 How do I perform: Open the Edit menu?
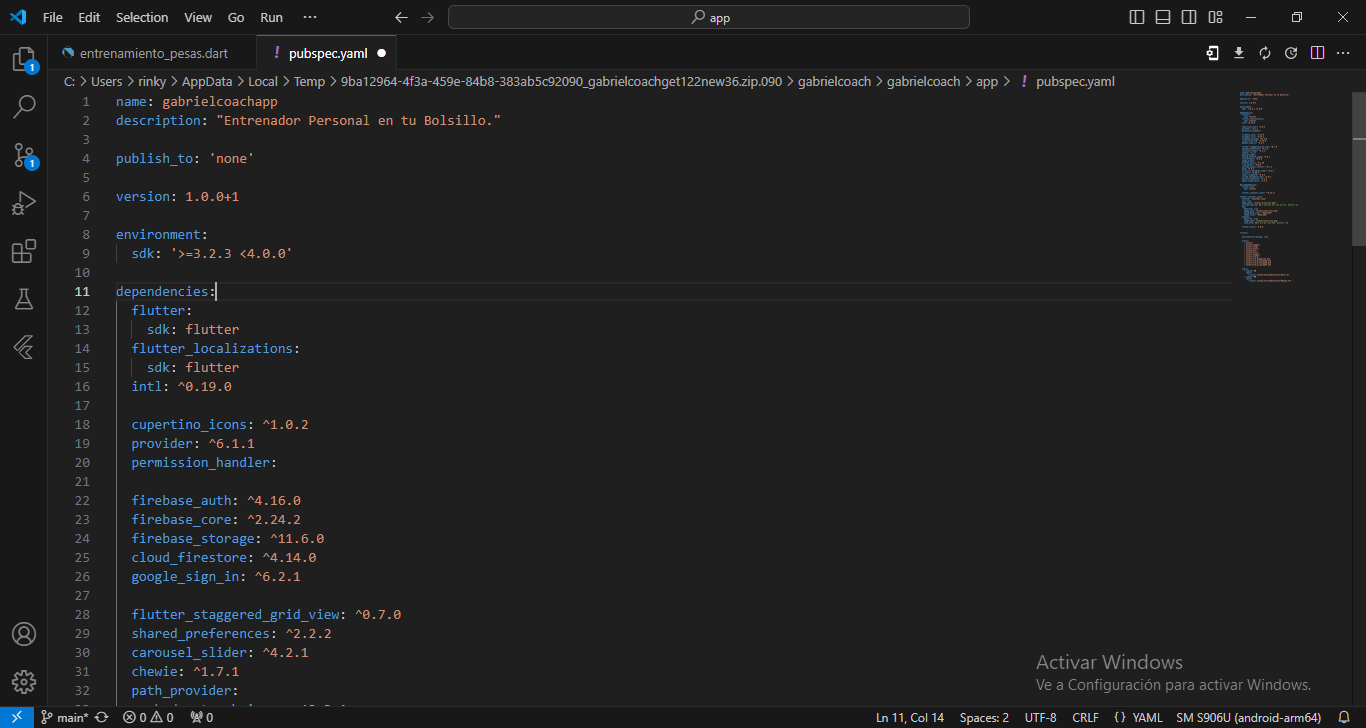(x=89, y=17)
